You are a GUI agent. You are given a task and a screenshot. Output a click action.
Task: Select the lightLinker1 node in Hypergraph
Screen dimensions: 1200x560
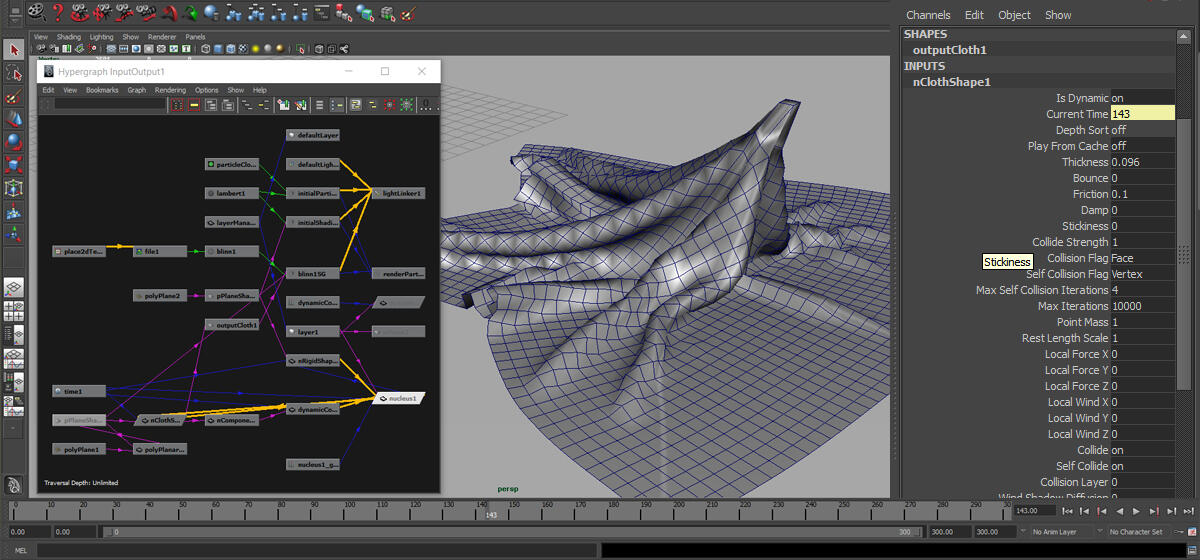pyautogui.click(x=399, y=192)
